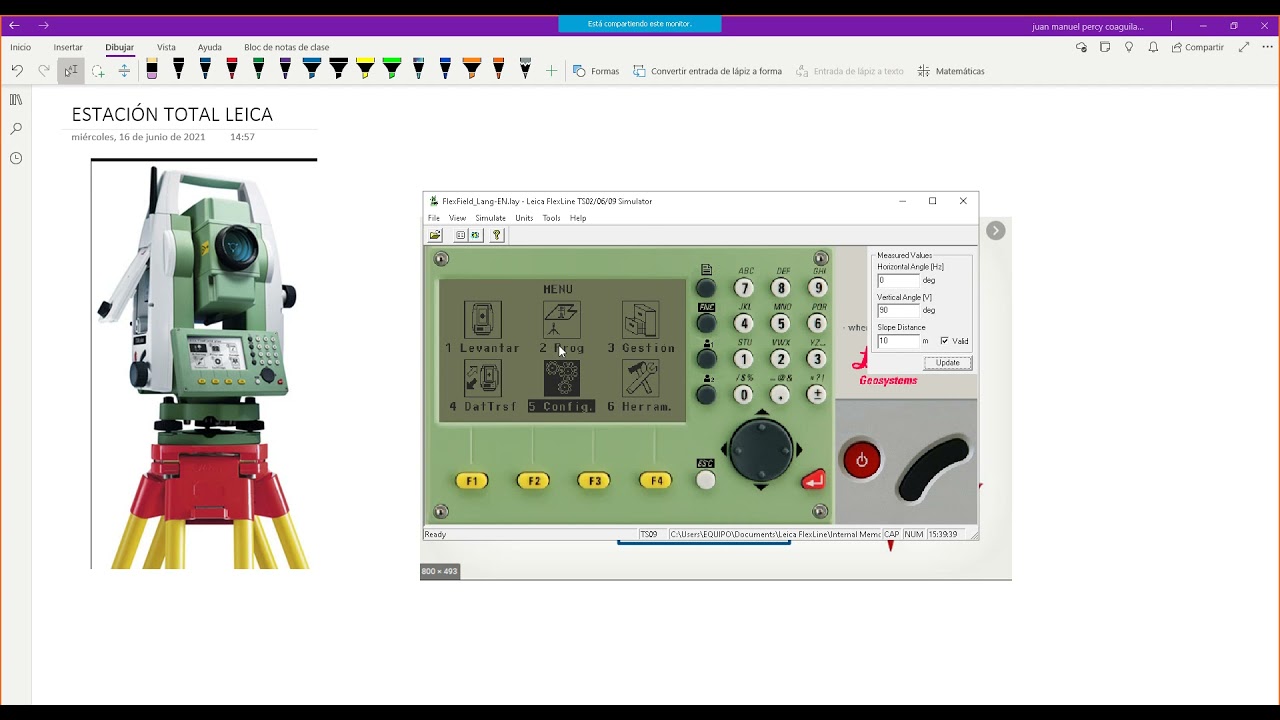Switch to the Inicio ribbon tab
The height and width of the screenshot is (720, 1280).
pos(20,47)
